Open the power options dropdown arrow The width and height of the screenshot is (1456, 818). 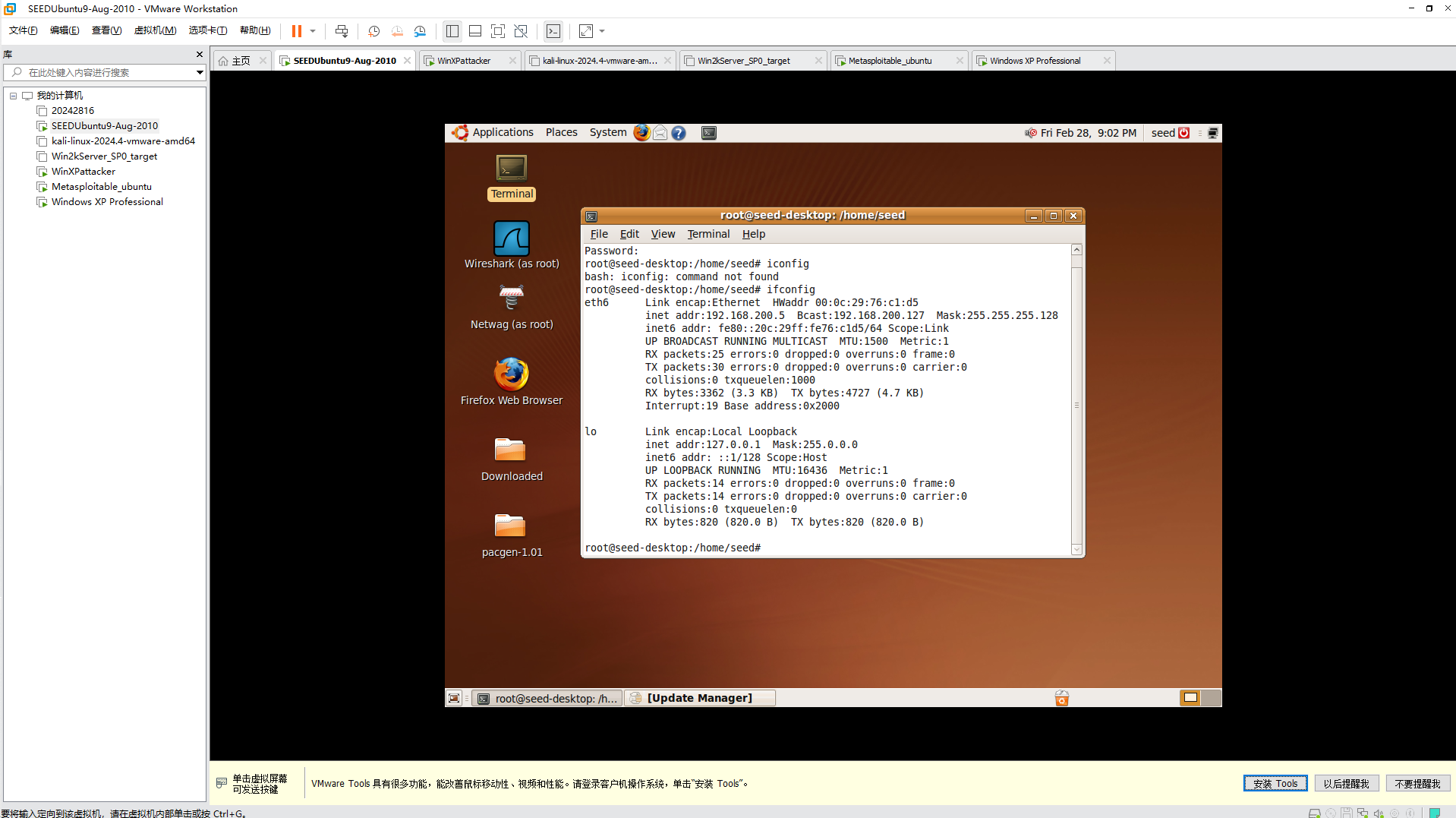click(x=313, y=31)
